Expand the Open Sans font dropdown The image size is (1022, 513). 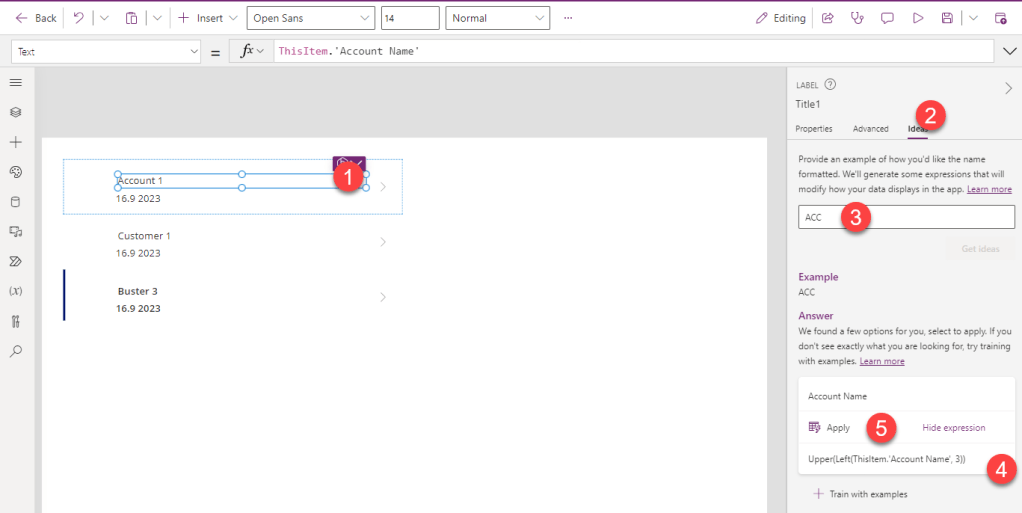coord(309,18)
